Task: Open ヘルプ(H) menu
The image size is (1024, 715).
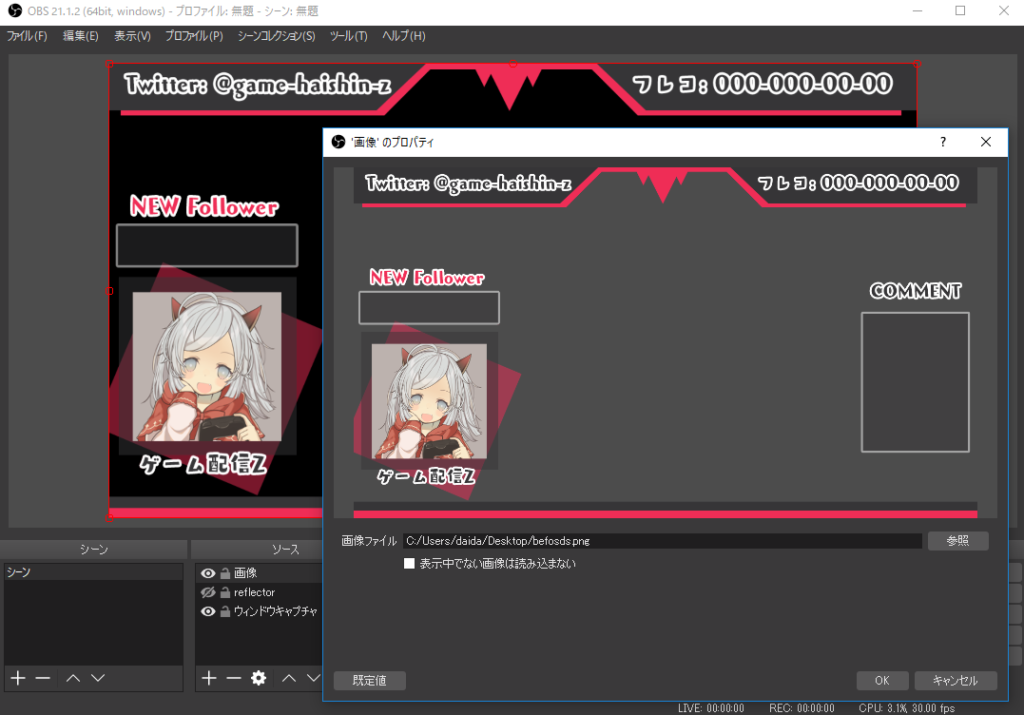Action: coord(404,36)
